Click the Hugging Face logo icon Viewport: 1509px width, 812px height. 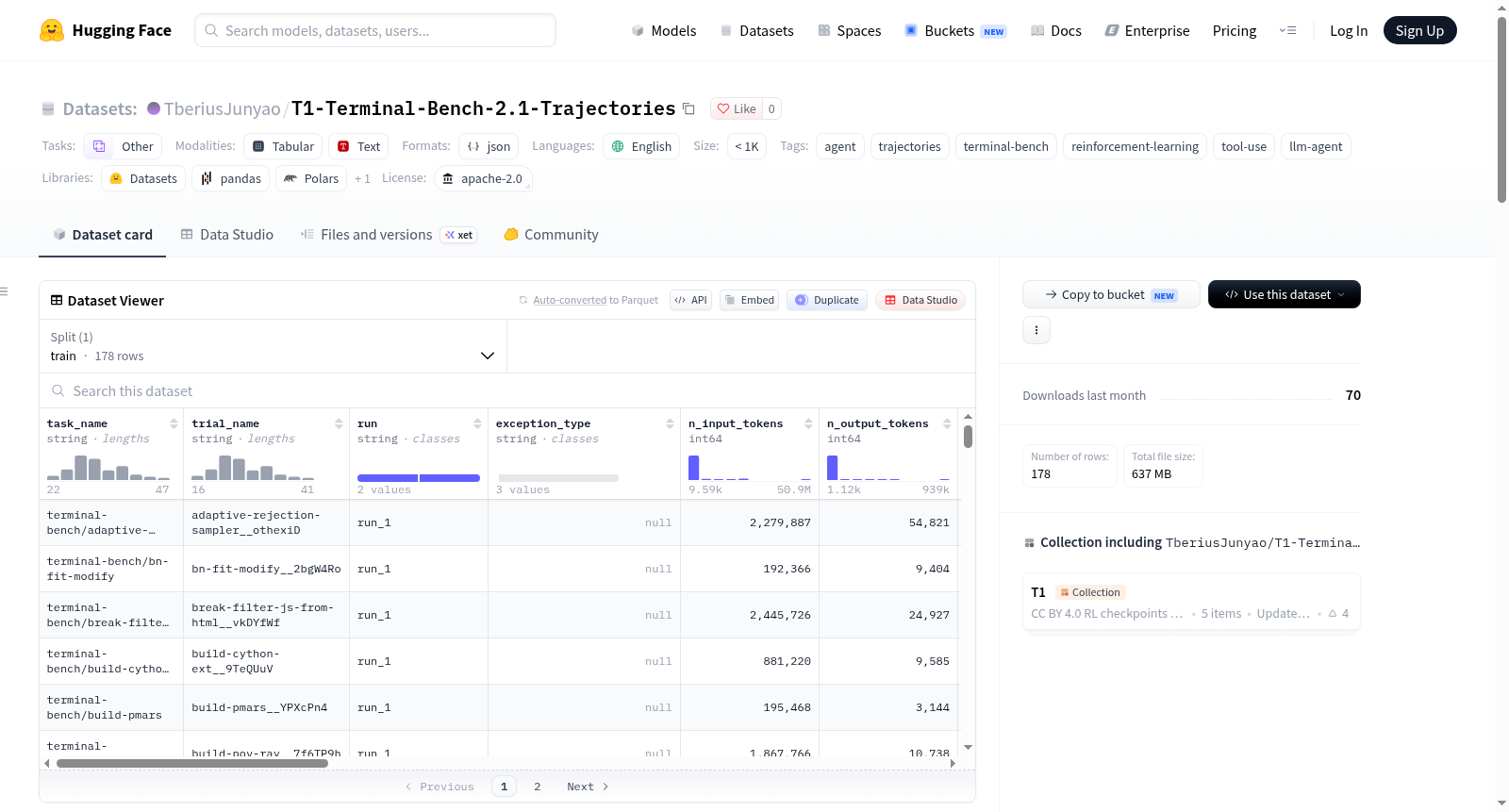coord(52,30)
